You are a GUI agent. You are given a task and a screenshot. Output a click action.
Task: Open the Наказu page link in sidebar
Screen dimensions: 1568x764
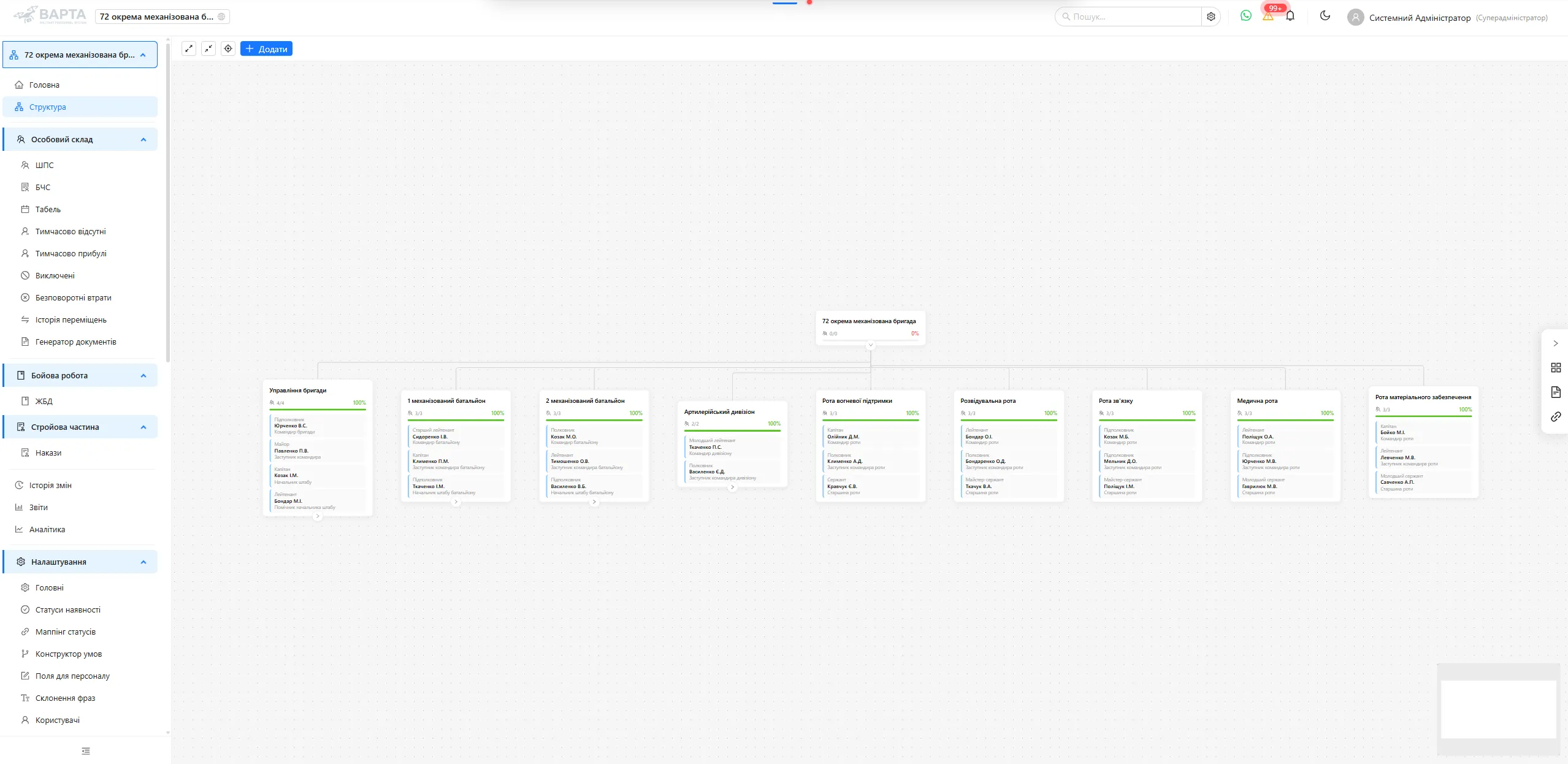pyautogui.click(x=48, y=453)
